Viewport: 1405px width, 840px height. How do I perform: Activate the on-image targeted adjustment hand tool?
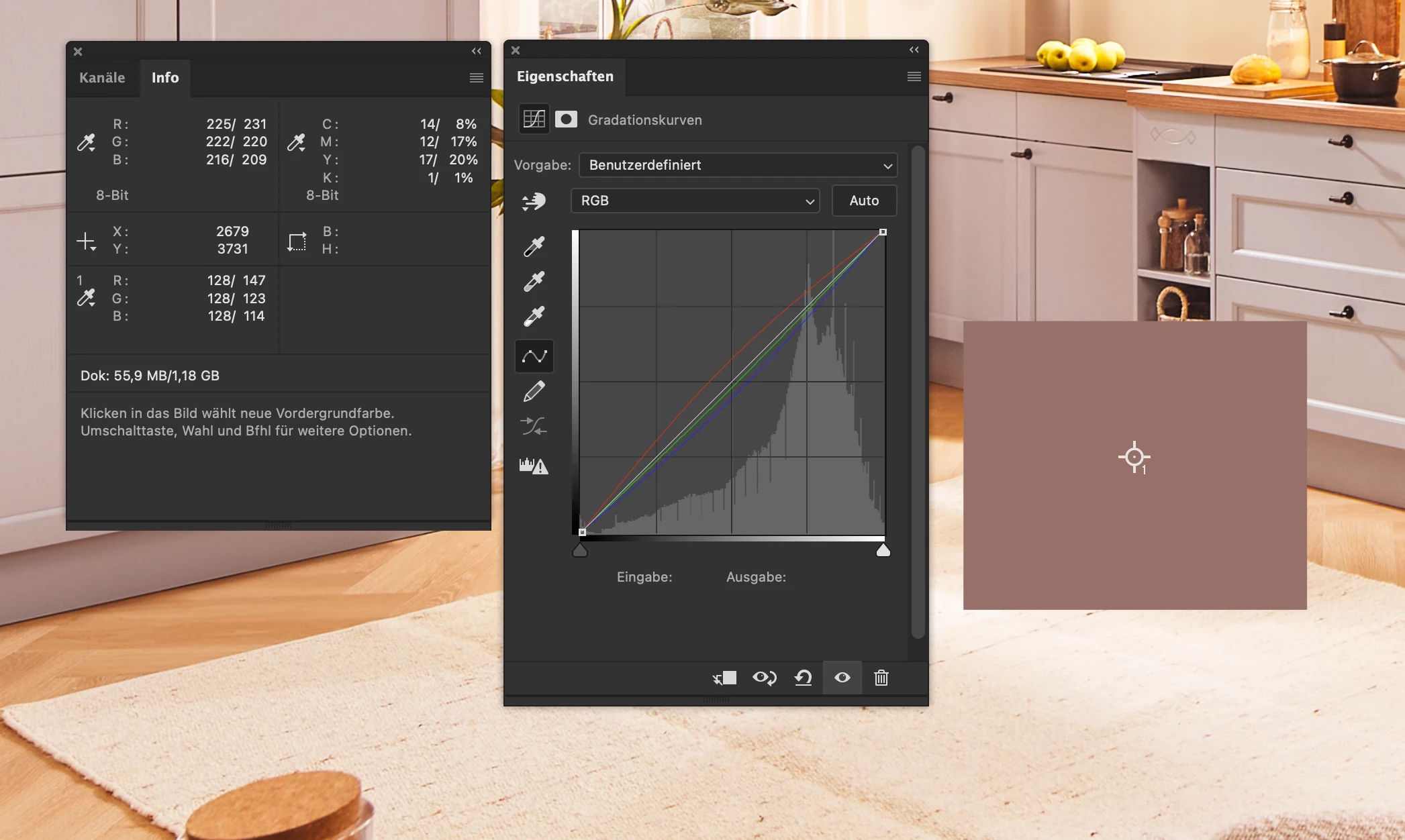[x=534, y=201]
